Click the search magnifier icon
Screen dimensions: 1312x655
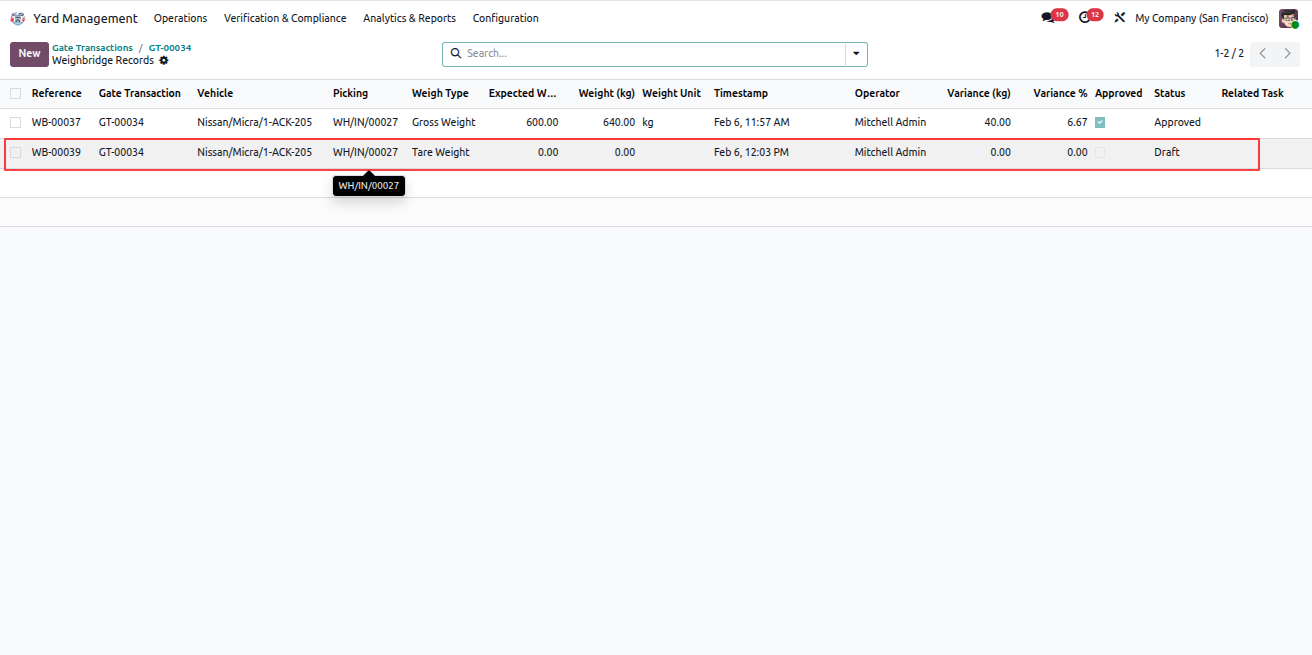456,53
